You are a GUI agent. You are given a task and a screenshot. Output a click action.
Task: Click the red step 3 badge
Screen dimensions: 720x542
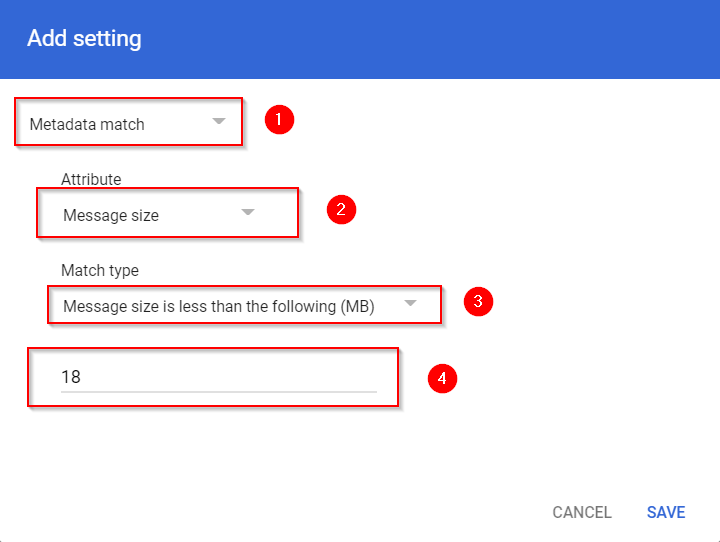(x=479, y=301)
